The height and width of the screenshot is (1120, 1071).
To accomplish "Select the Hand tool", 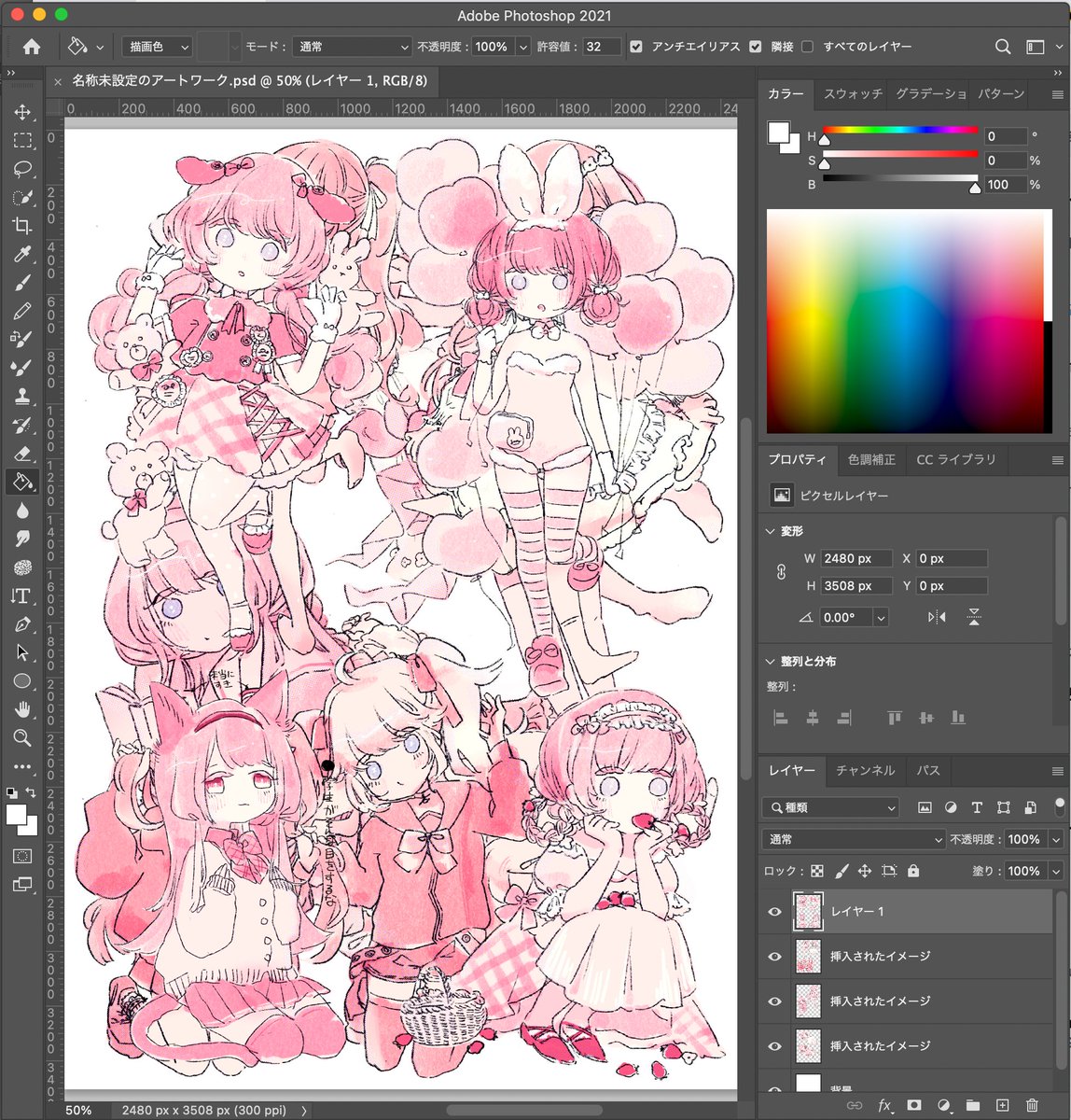I will point(22,709).
